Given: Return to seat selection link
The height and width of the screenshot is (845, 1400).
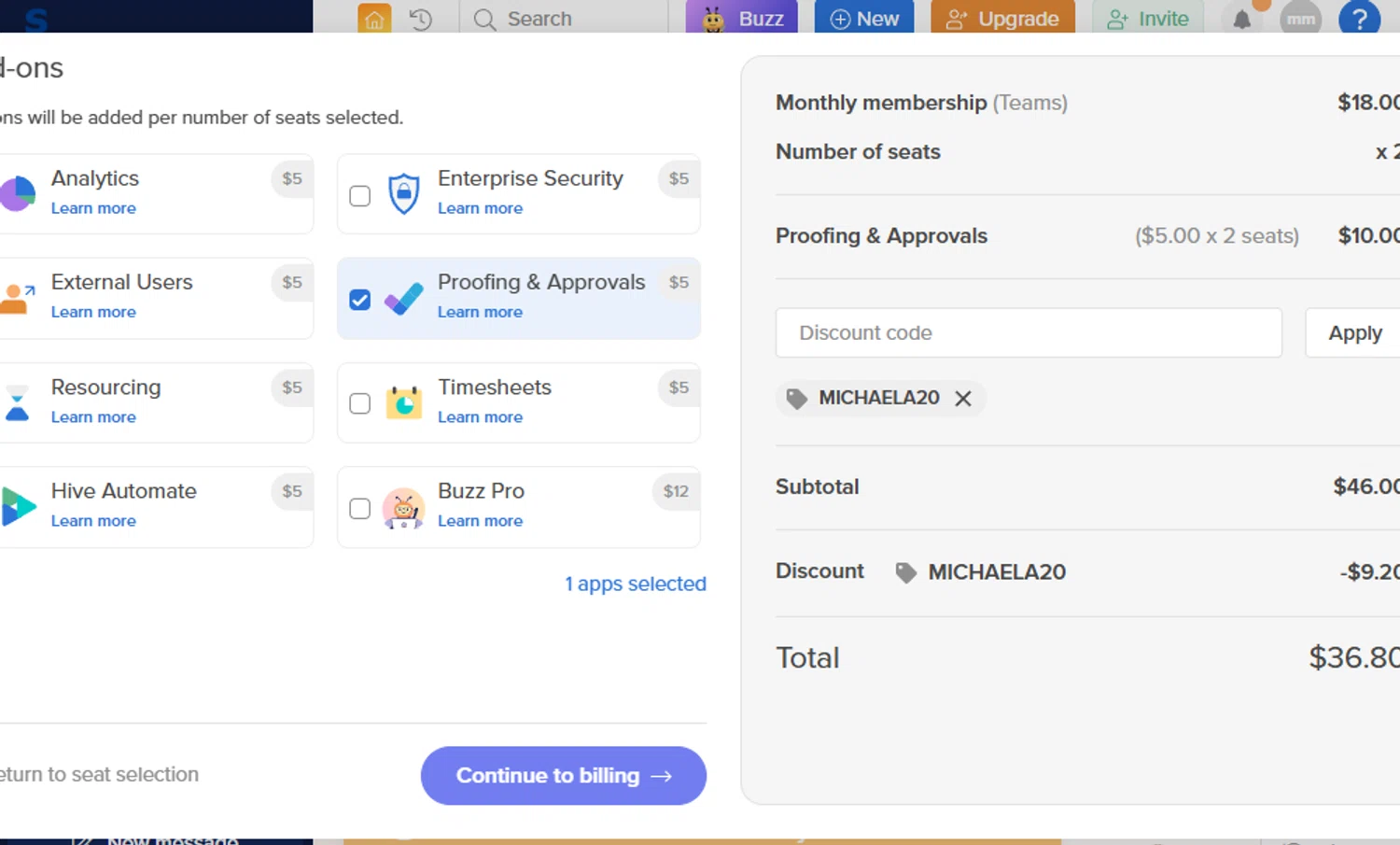Looking at the screenshot, I should [99, 774].
